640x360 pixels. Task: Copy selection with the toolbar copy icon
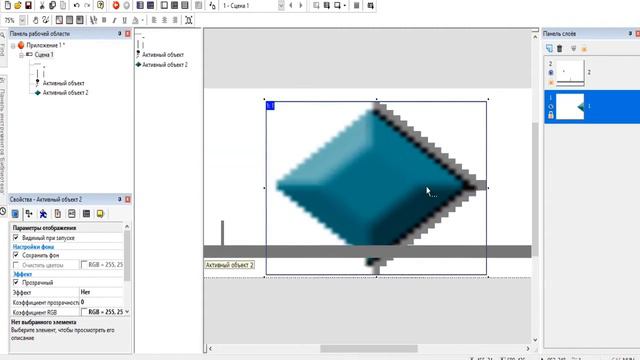(52, 5)
